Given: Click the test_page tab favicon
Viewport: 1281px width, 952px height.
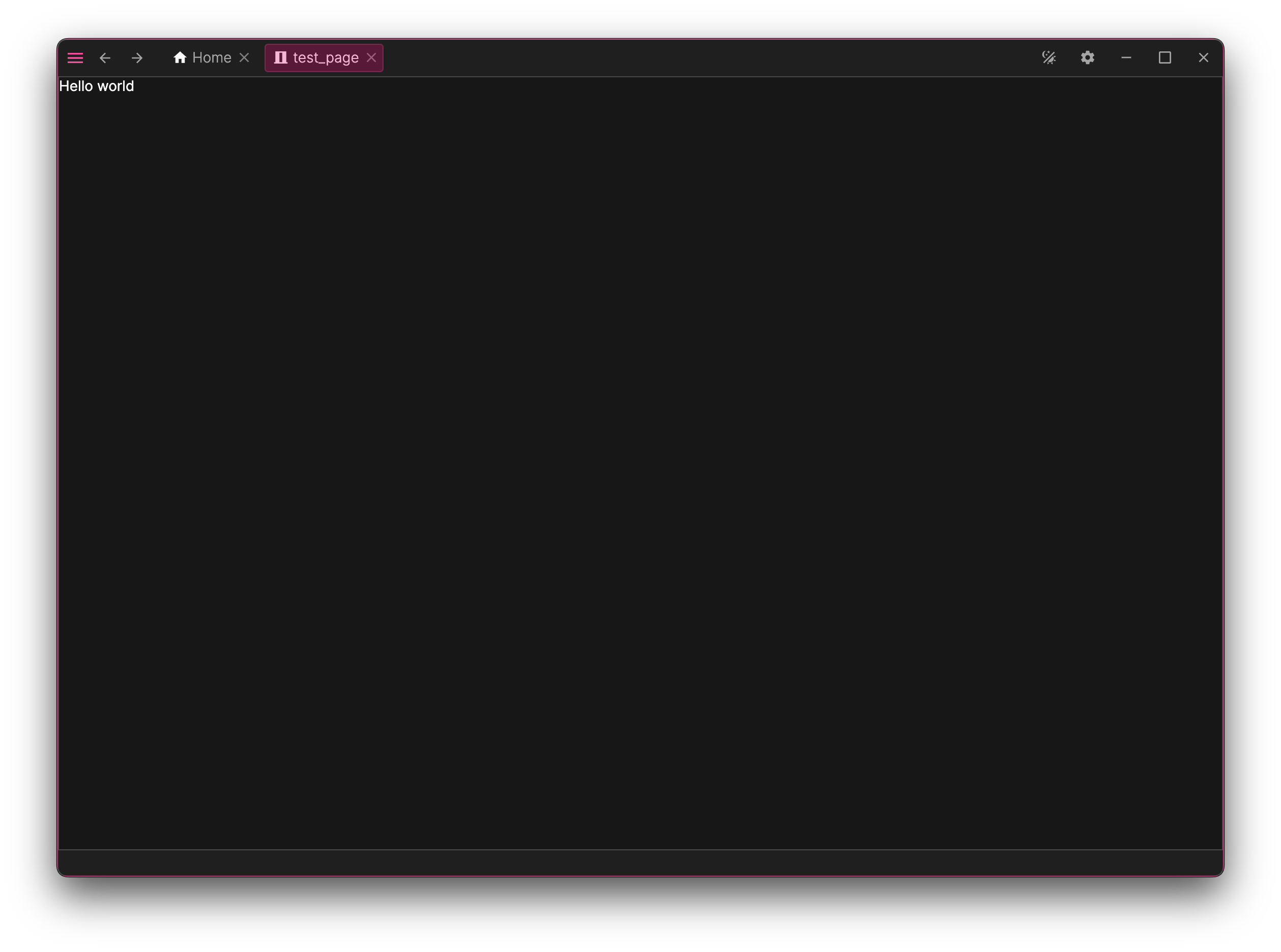Looking at the screenshot, I should point(281,57).
